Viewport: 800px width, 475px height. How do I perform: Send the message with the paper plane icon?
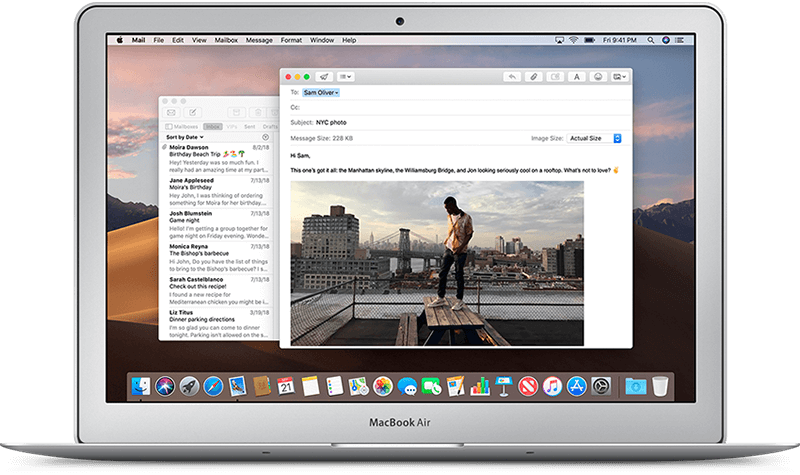click(325, 76)
